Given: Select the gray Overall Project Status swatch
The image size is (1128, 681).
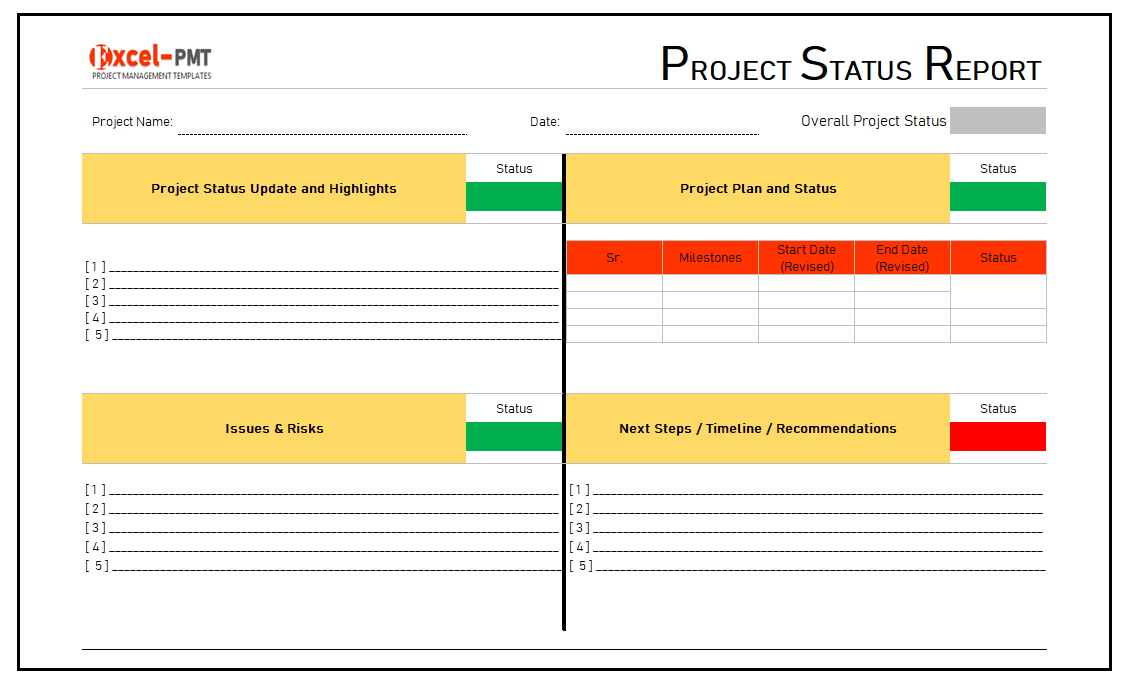Looking at the screenshot, I should [997, 121].
